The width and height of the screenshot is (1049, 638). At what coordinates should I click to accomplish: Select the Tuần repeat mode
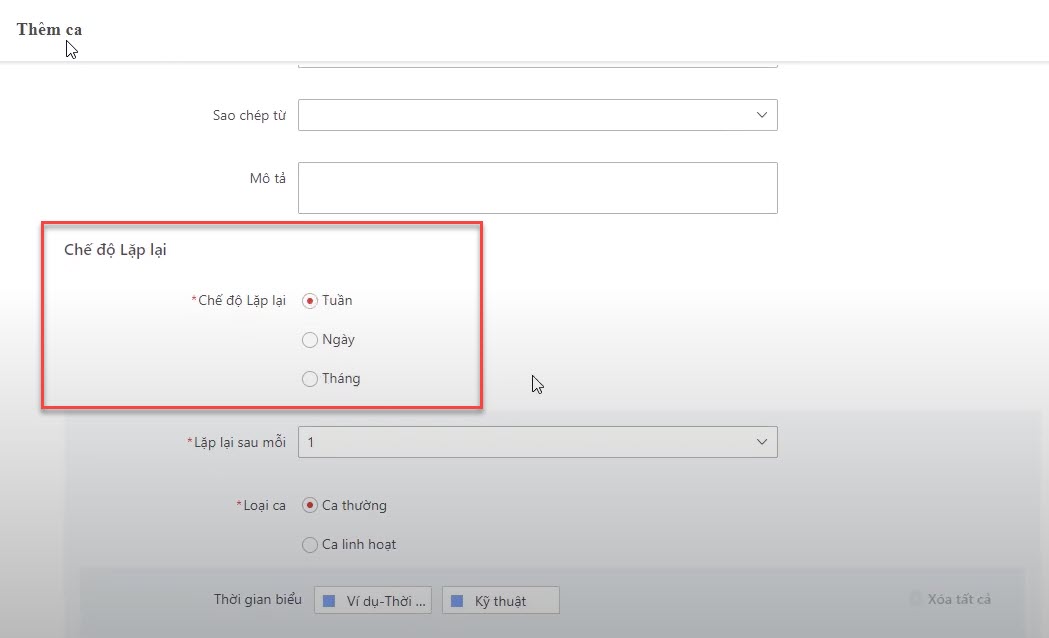click(x=310, y=300)
